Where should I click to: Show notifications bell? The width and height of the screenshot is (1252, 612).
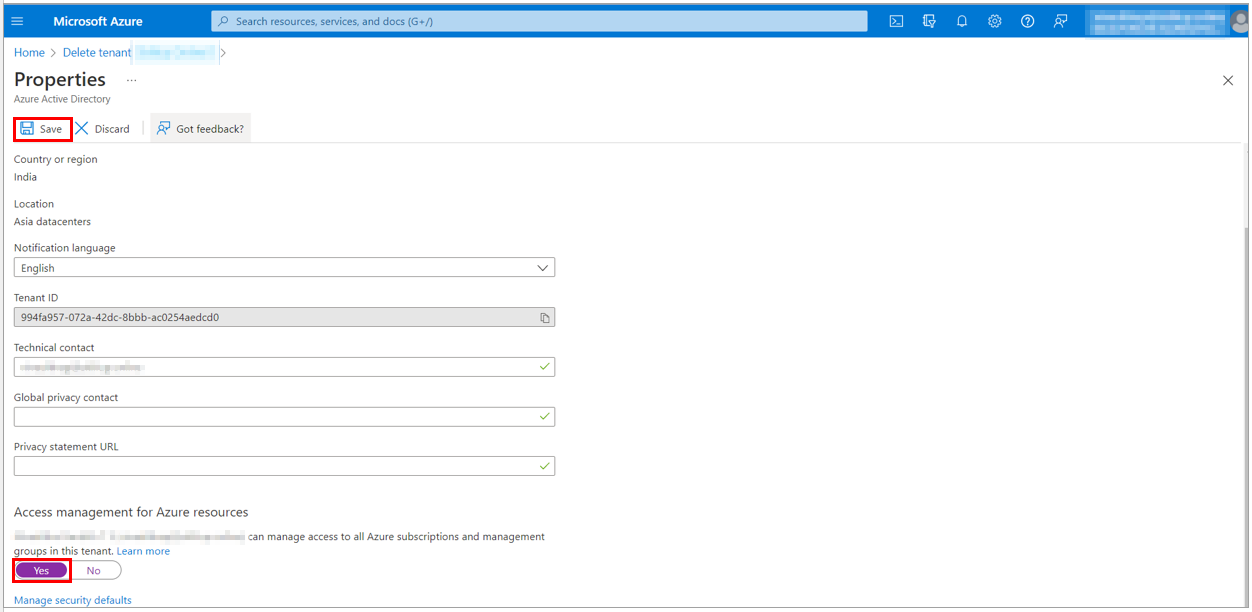point(962,21)
